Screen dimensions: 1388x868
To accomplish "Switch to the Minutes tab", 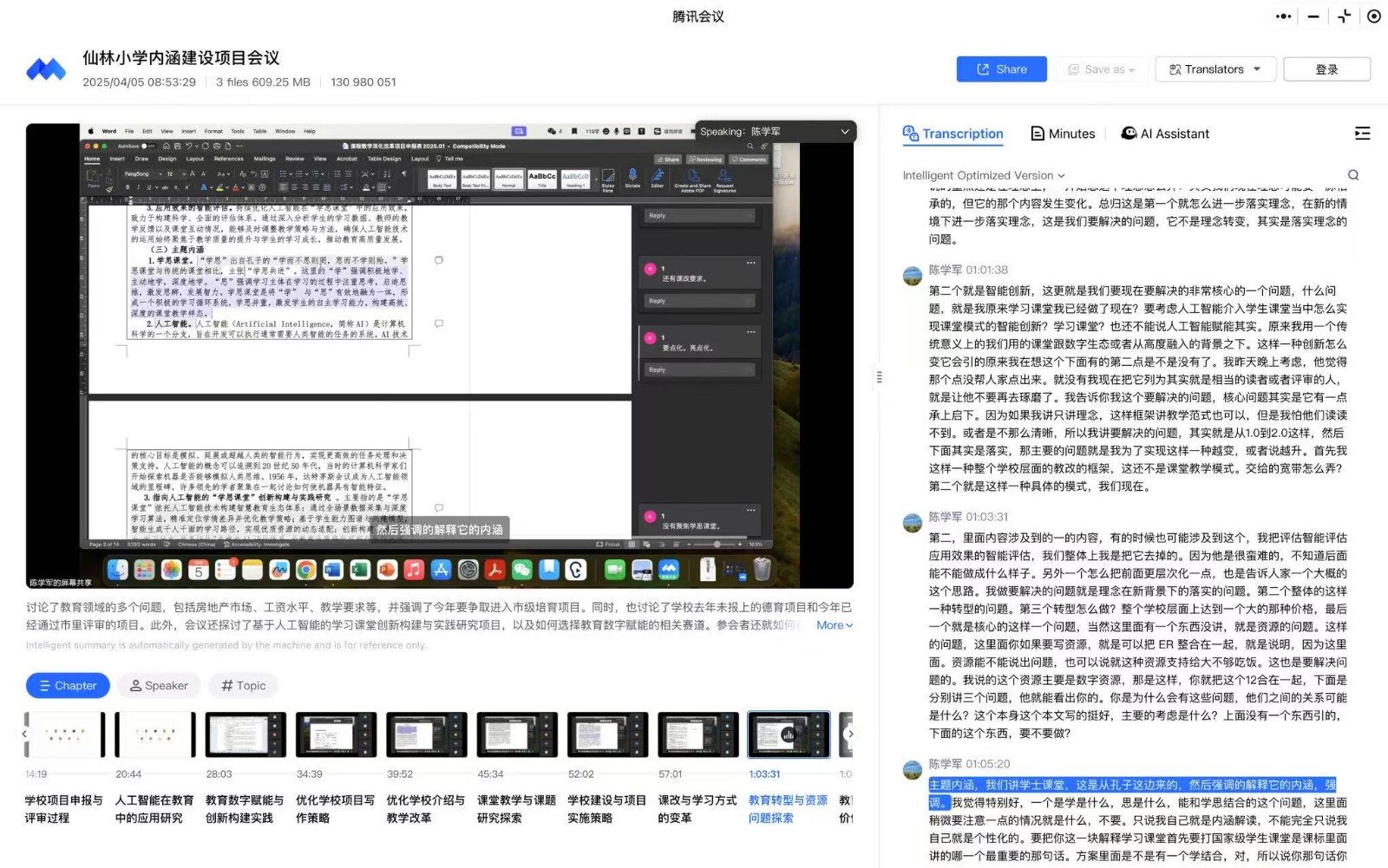I will (x=1063, y=134).
